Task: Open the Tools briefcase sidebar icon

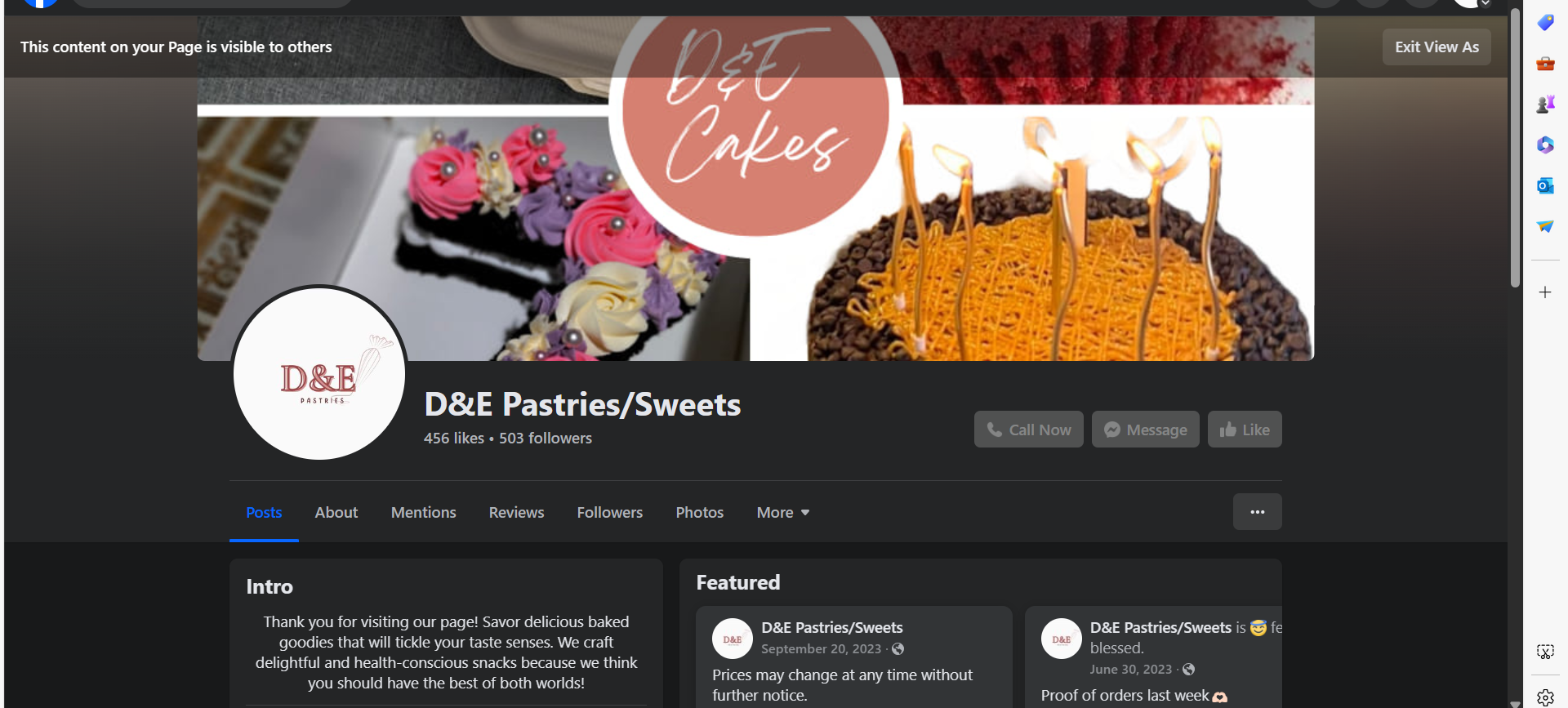Action: point(1544,64)
